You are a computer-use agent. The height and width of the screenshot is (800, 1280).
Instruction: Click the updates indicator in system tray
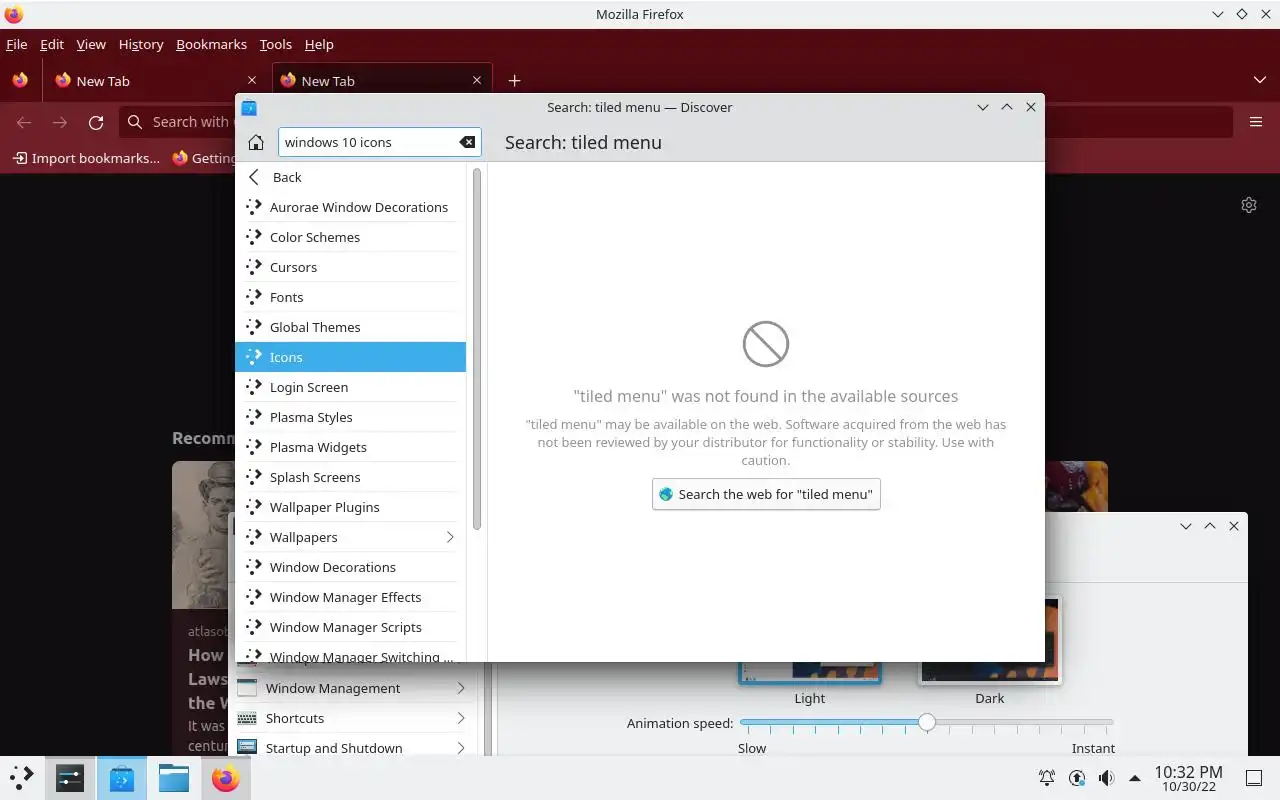1077,778
